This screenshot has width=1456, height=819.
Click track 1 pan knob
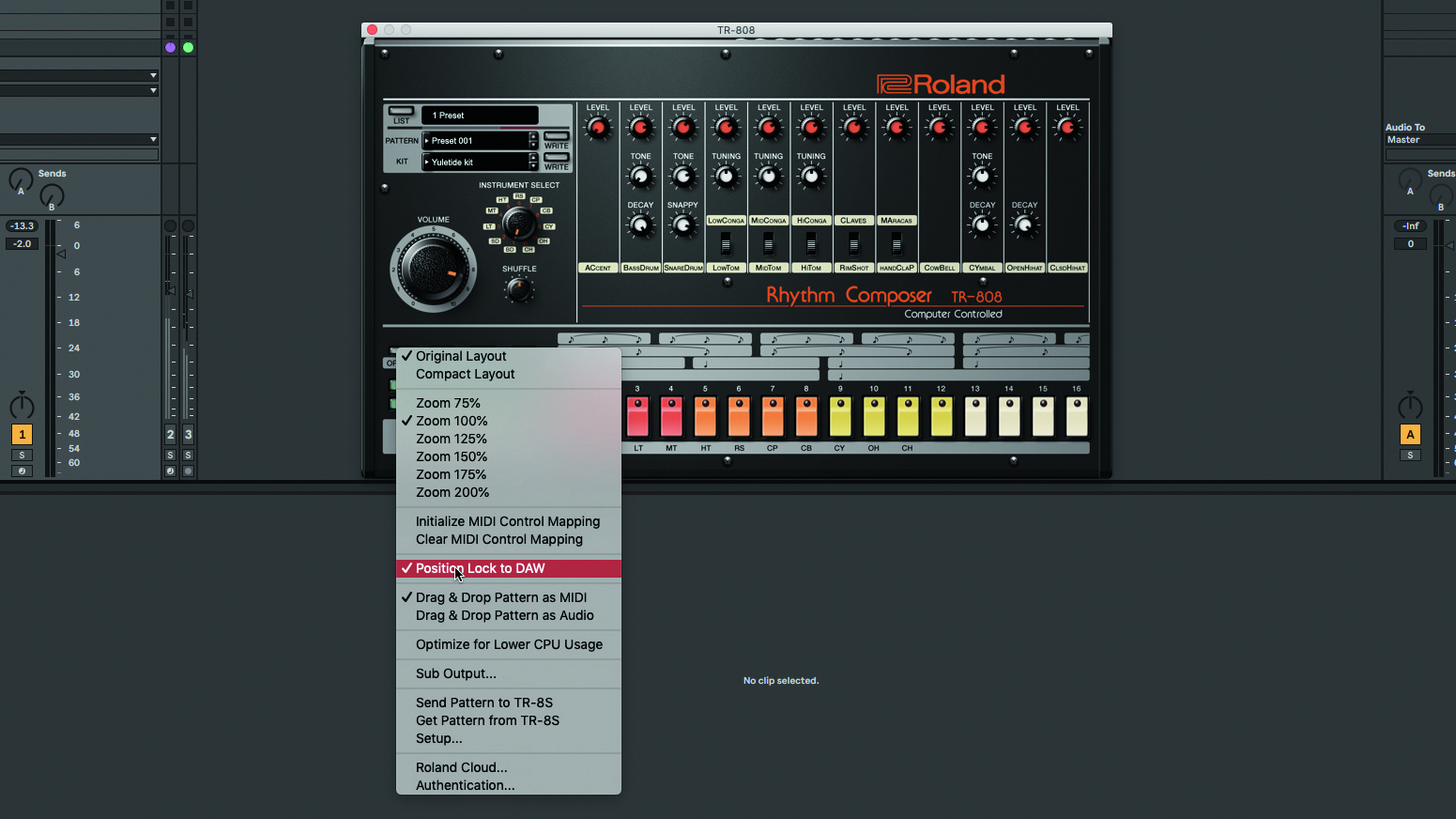(22, 406)
